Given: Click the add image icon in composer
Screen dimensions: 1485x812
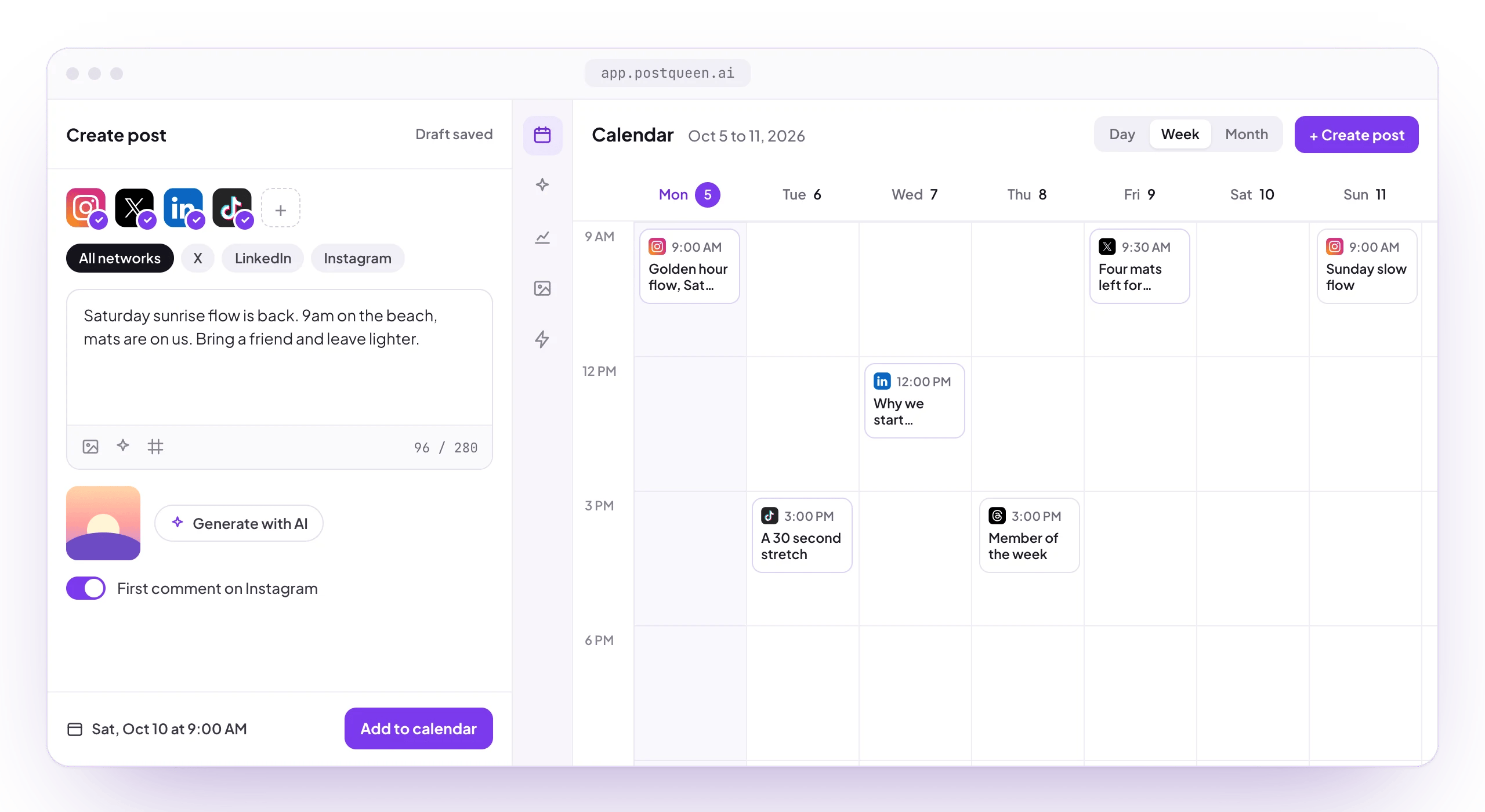Looking at the screenshot, I should (90, 447).
